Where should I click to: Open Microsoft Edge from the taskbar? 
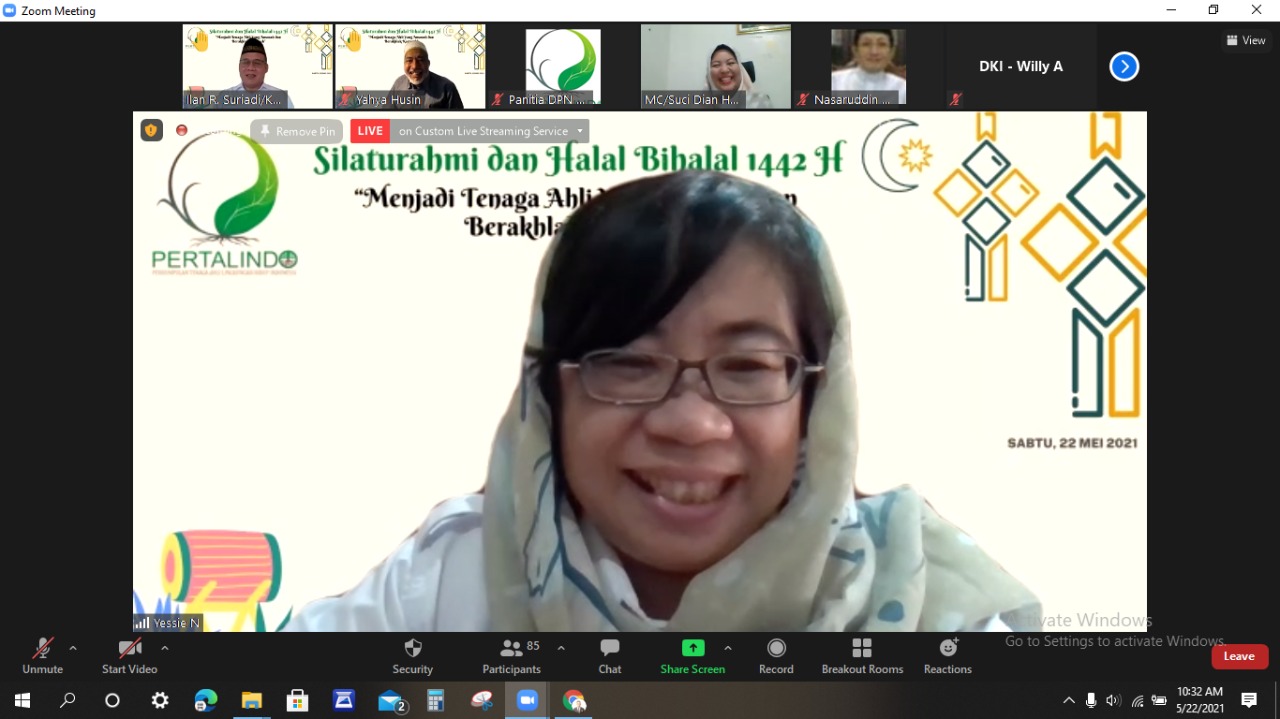pyautogui.click(x=206, y=700)
